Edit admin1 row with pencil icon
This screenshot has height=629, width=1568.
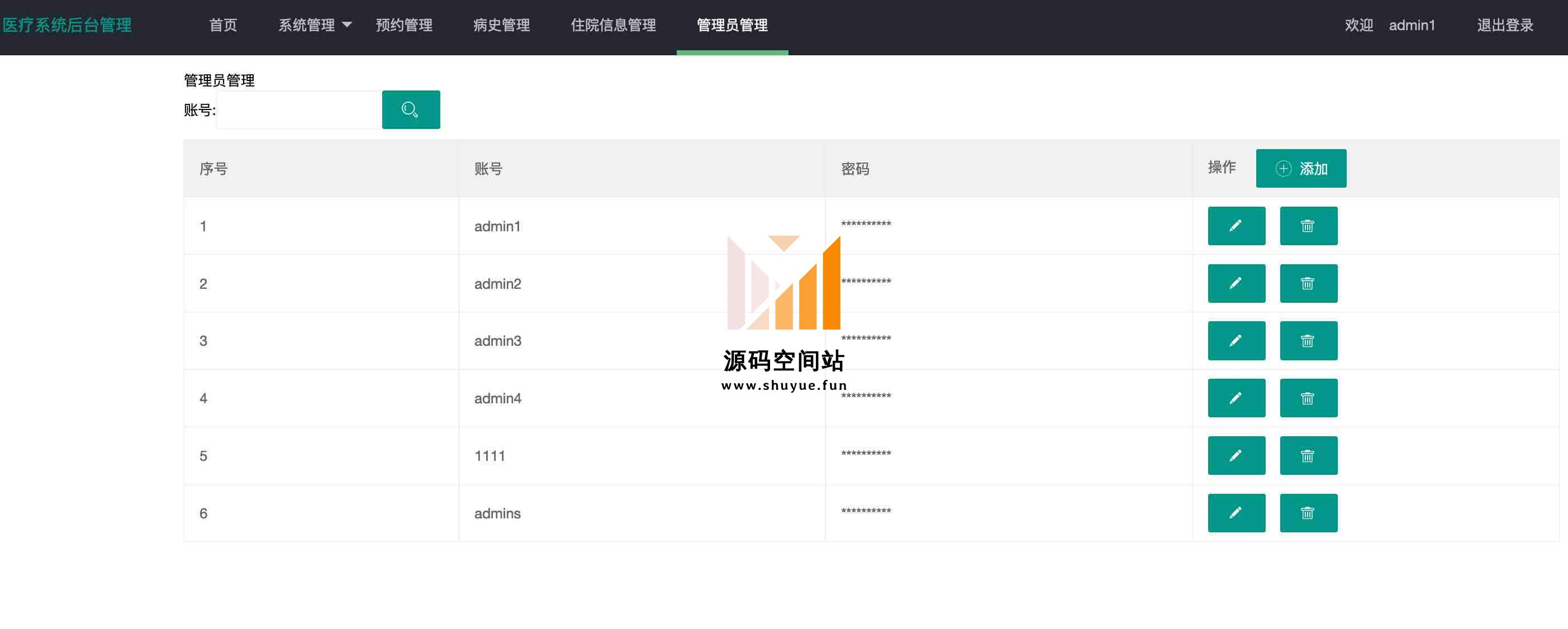click(x=1236, y=226)
